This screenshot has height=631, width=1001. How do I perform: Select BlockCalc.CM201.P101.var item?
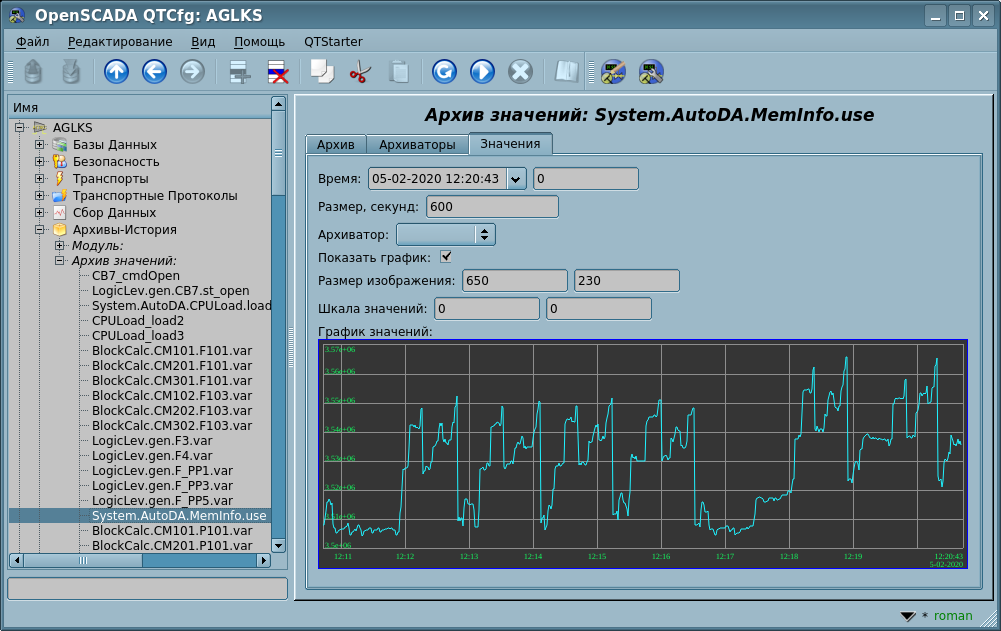[172, 545]
